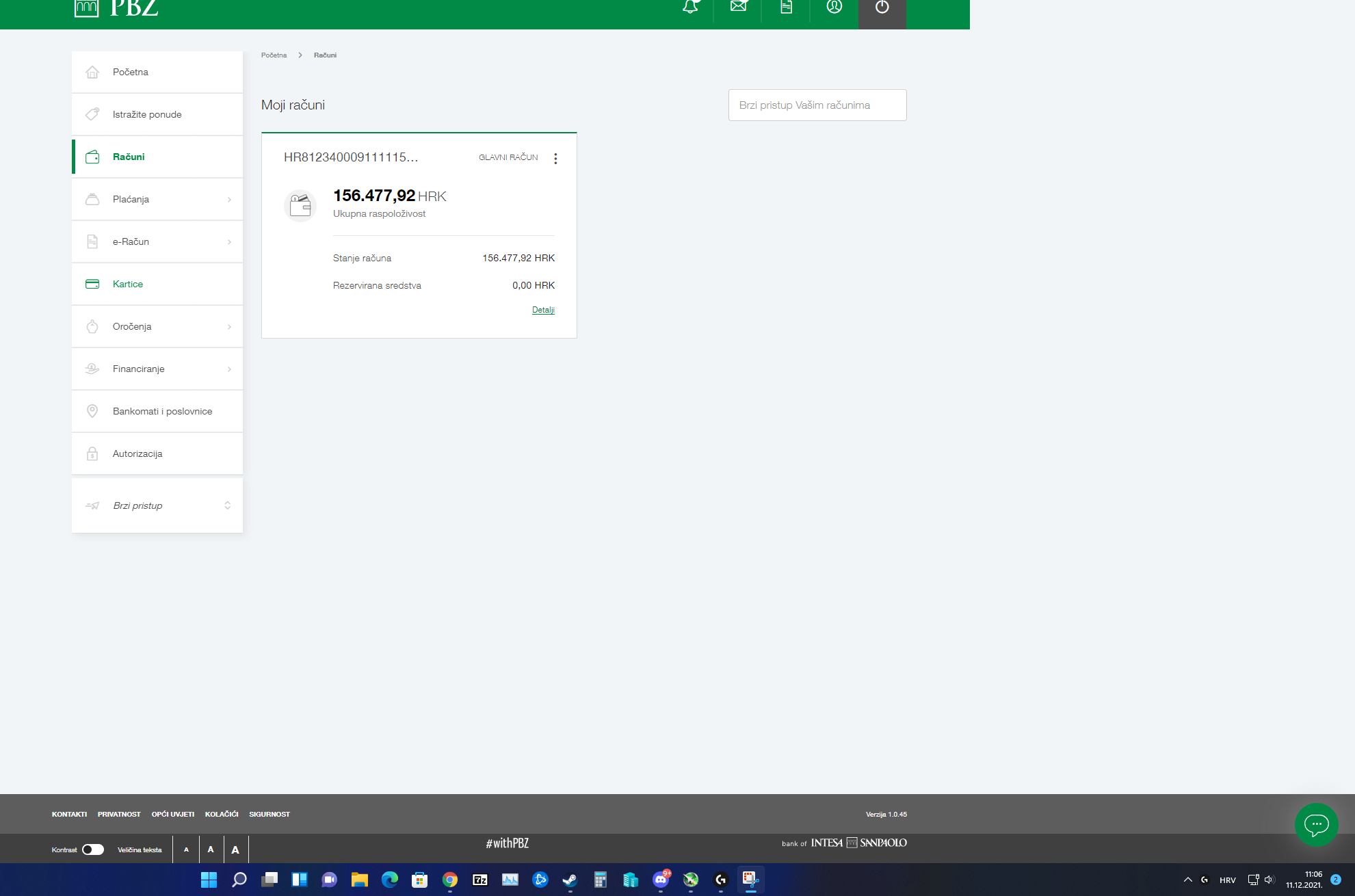The image size is (1355, 896).
Task: Click the Detalji link on account
Action: point(543,310)
